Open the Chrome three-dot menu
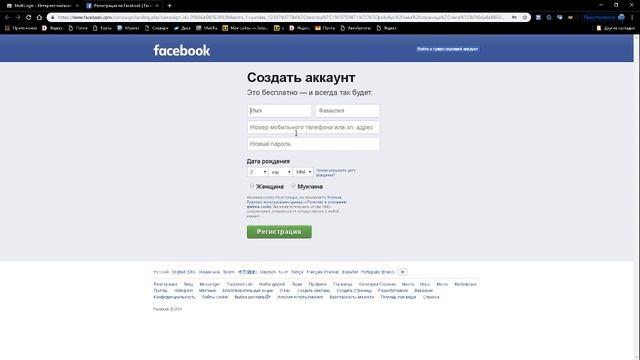 click(633, 18)
